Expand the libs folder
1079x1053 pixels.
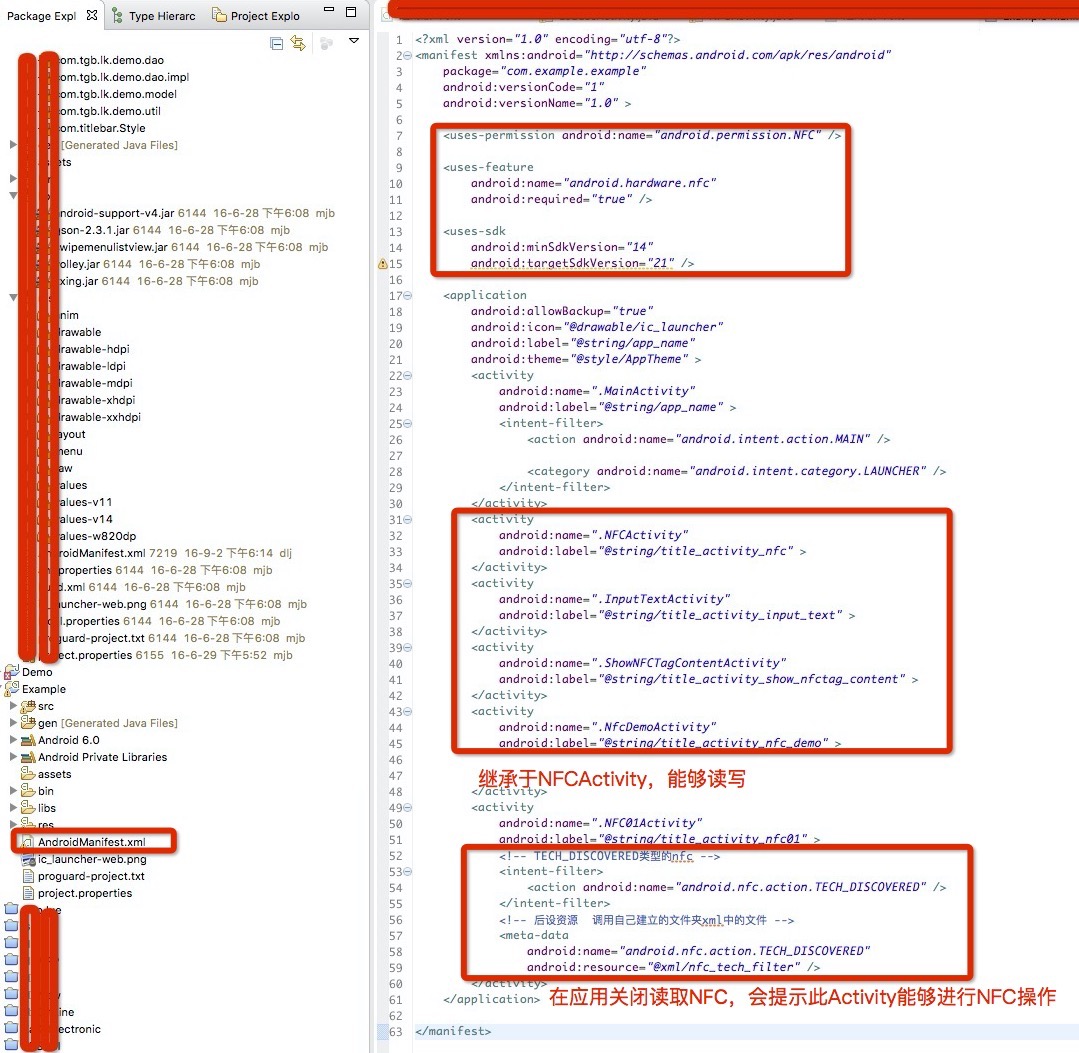pos(13,808)
